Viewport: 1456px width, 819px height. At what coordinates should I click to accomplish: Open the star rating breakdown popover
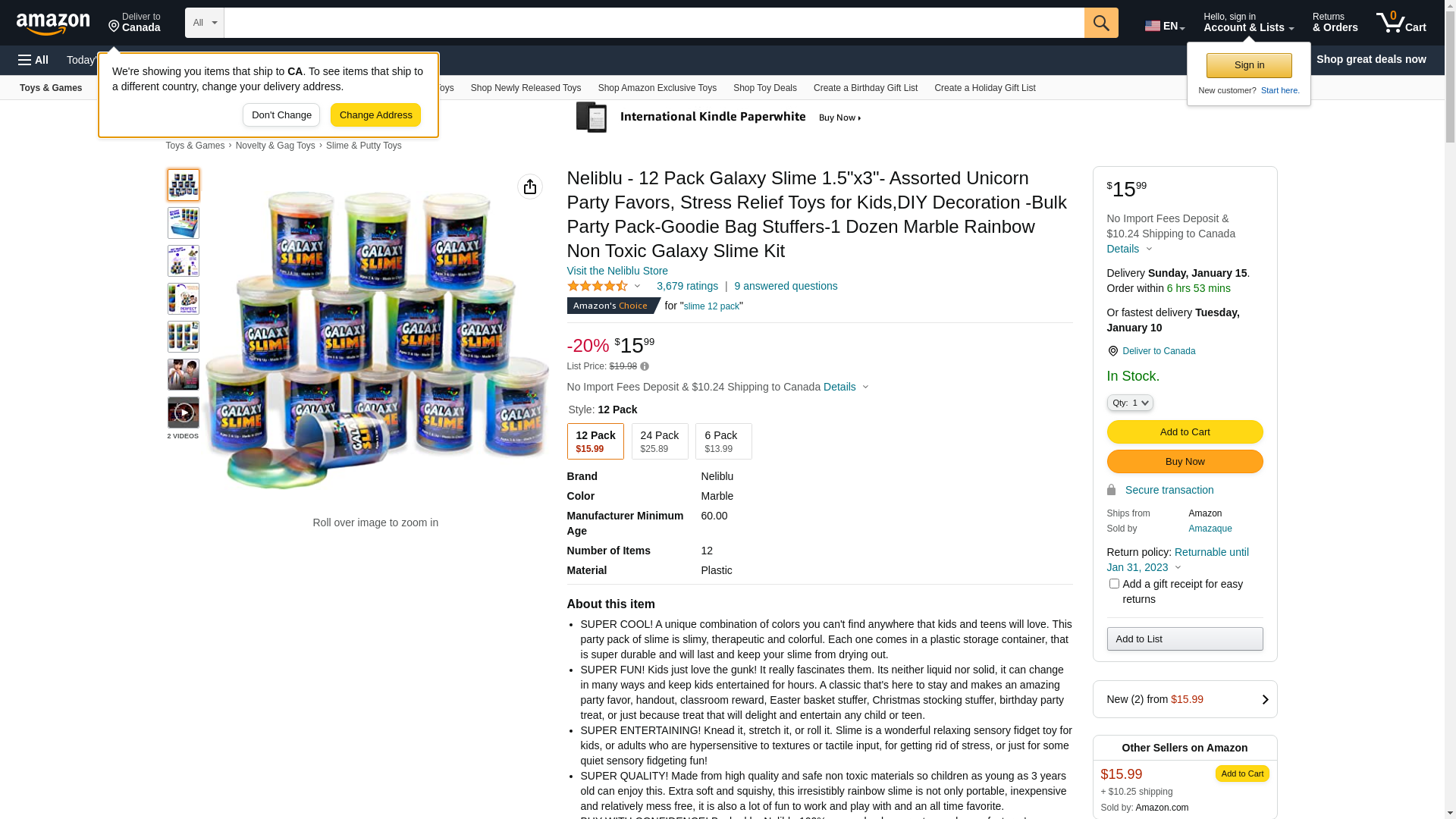[604, 286]
